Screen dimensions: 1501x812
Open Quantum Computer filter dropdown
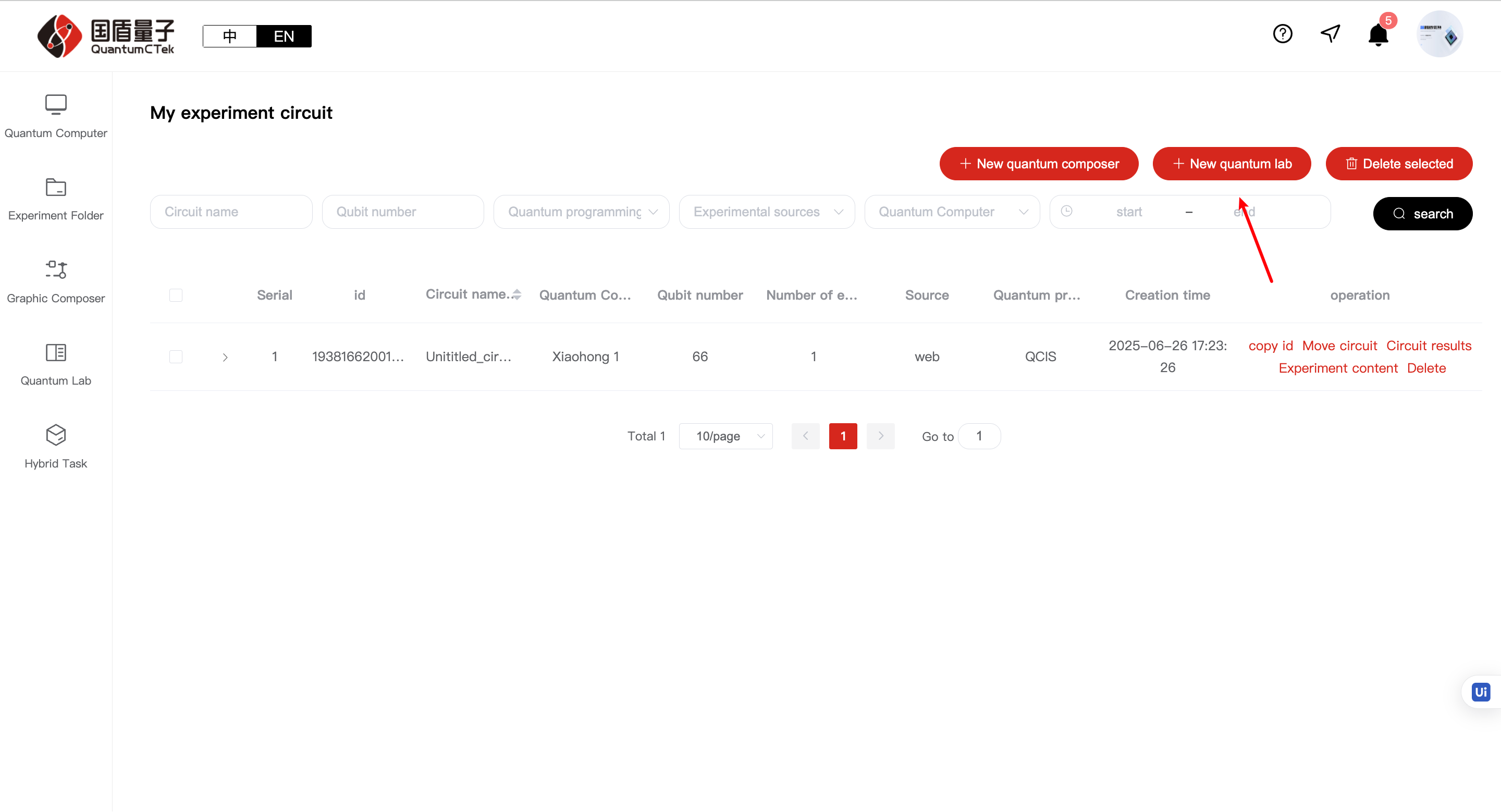[952, 212]
